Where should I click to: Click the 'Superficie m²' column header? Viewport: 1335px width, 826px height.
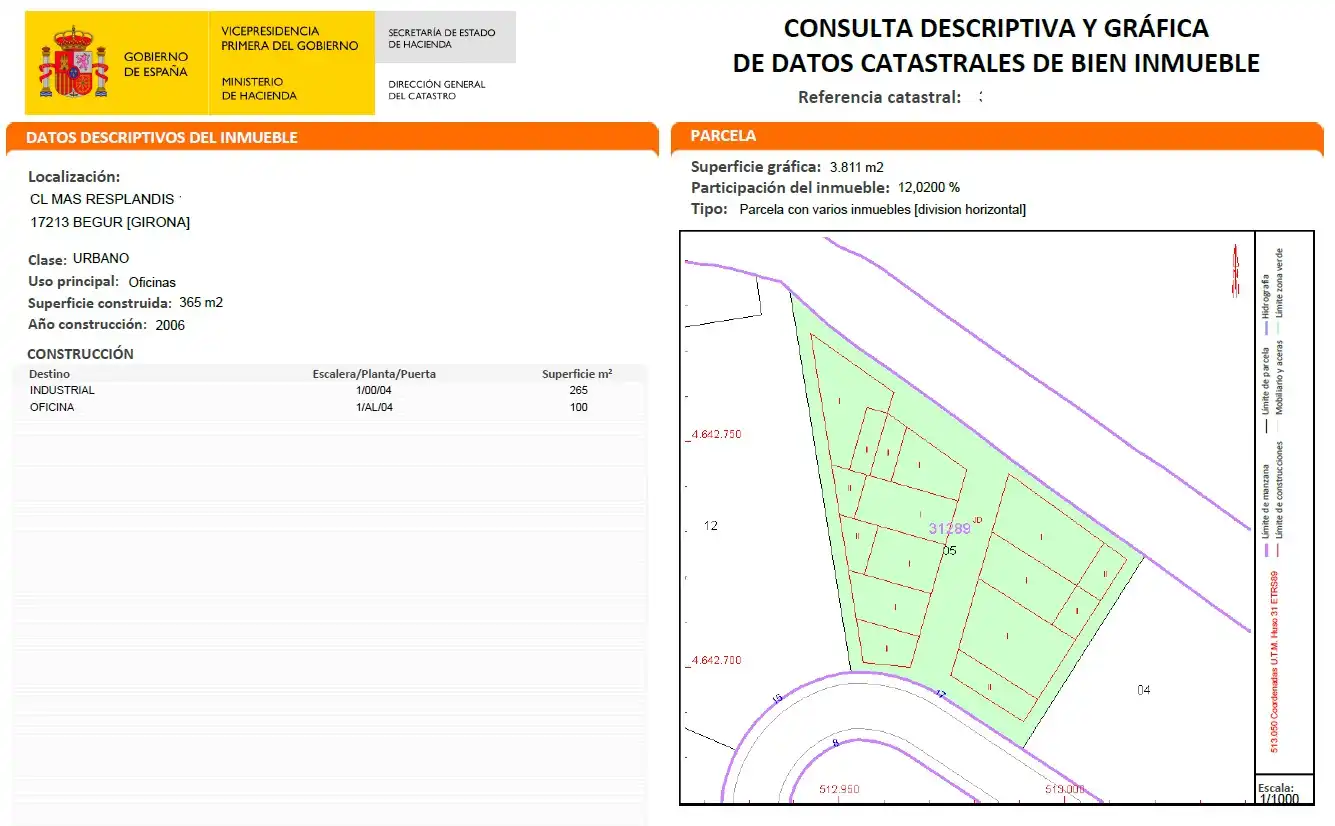[577, 374]
